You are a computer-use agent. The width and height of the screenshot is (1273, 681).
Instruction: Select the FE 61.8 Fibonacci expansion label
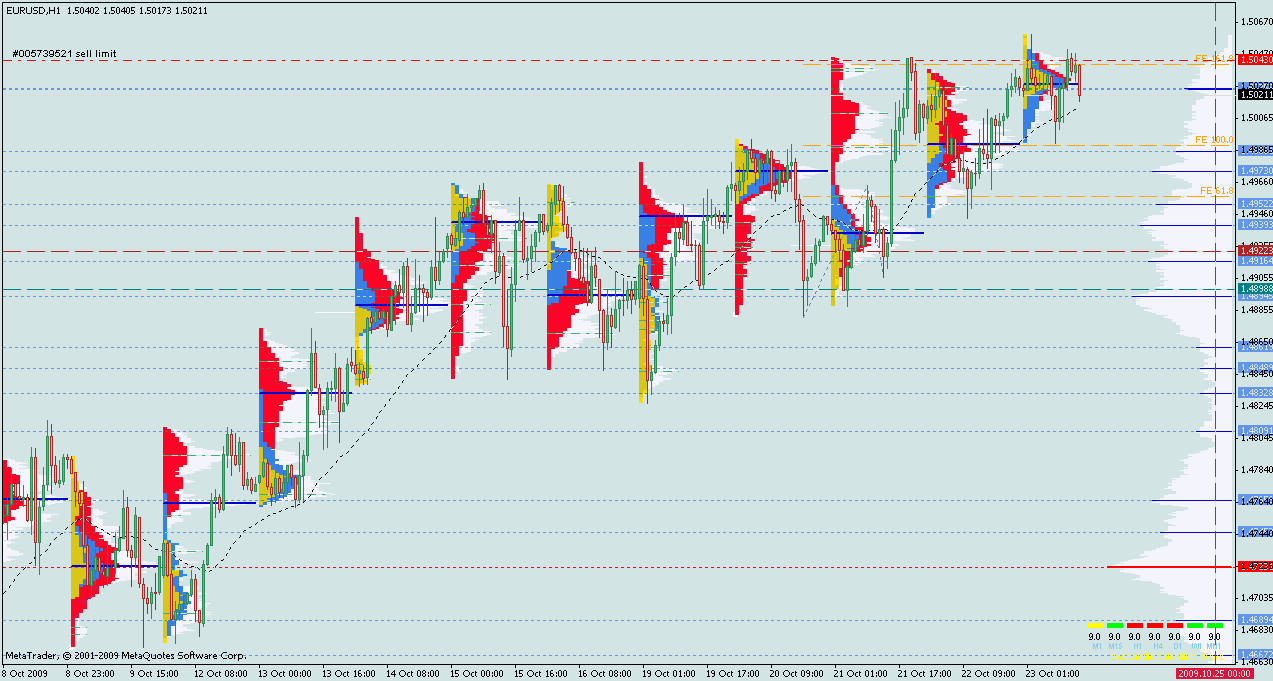pyautogui.click(x=1213, y=190)
